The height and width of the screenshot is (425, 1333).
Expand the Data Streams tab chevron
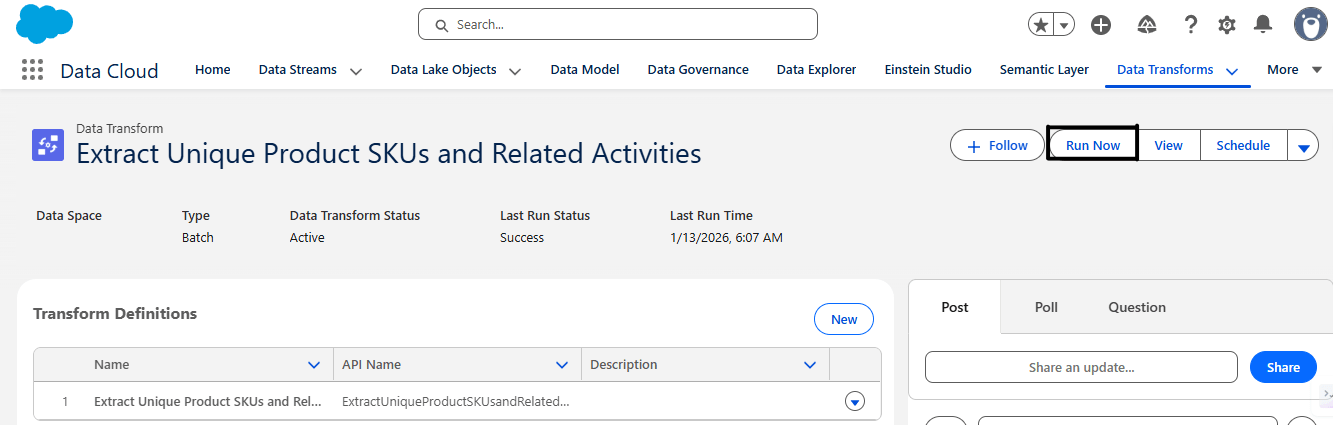tap(355, 71)
